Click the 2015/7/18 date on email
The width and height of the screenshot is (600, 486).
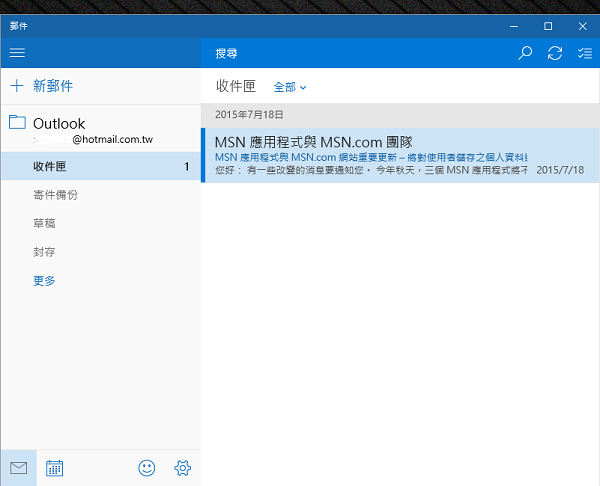pos(560,170)
